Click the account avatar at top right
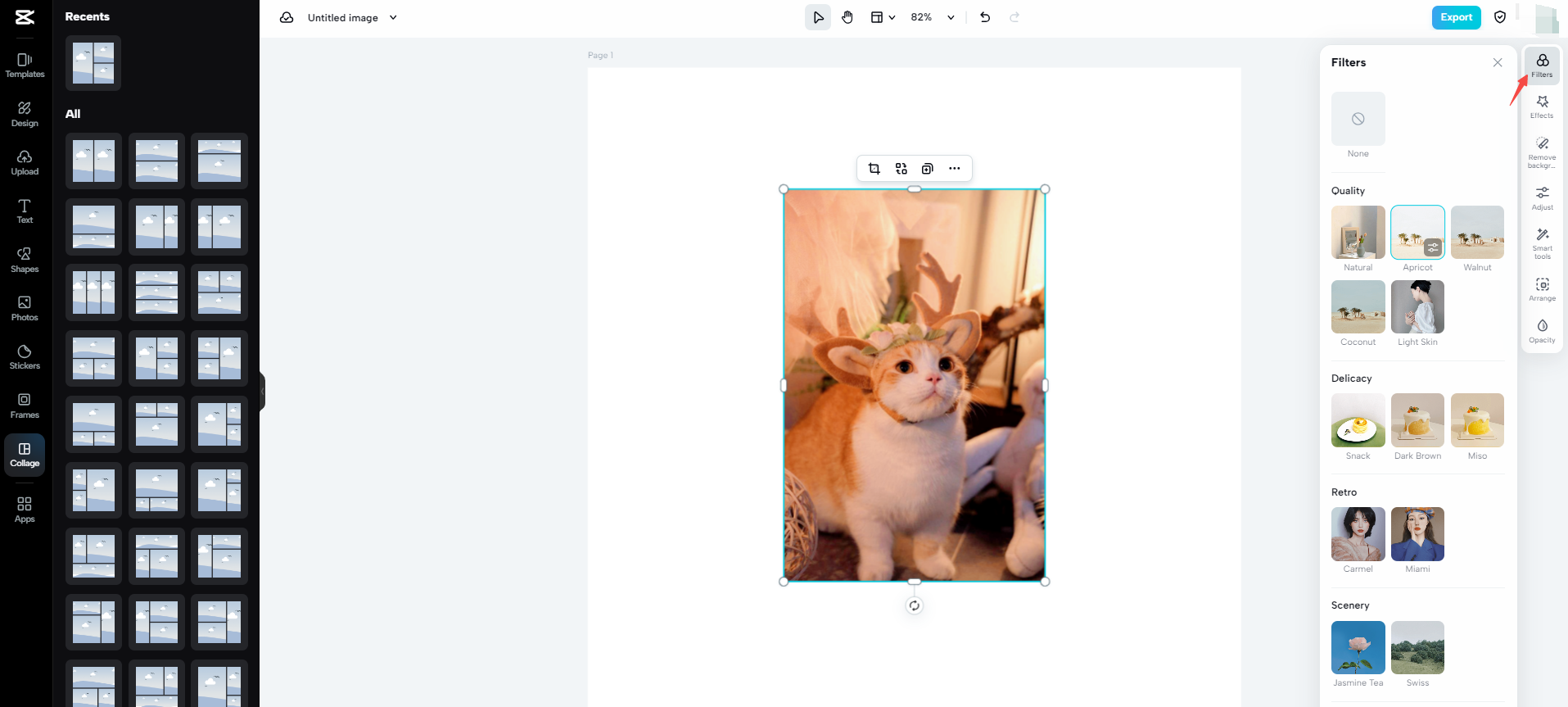 pos(1545,18)
